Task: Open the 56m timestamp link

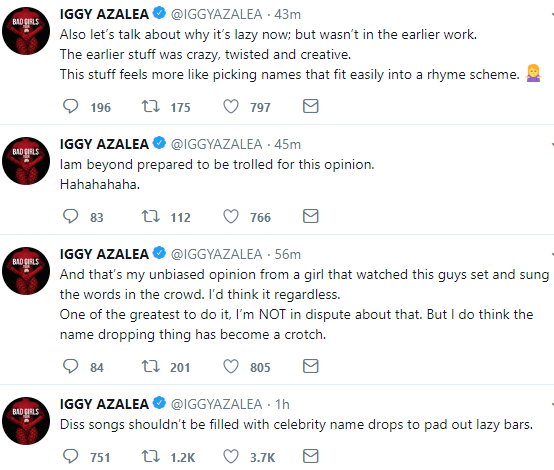Action: pyautogui.click(x=288, y=254)
